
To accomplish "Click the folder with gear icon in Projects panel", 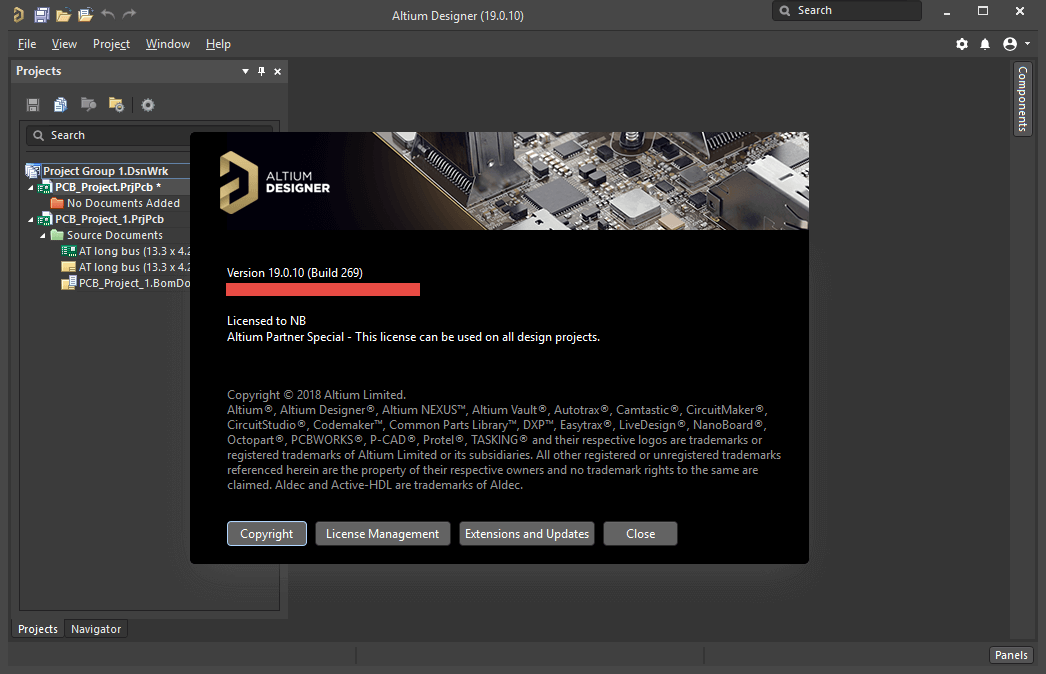I will coord(116,105).
